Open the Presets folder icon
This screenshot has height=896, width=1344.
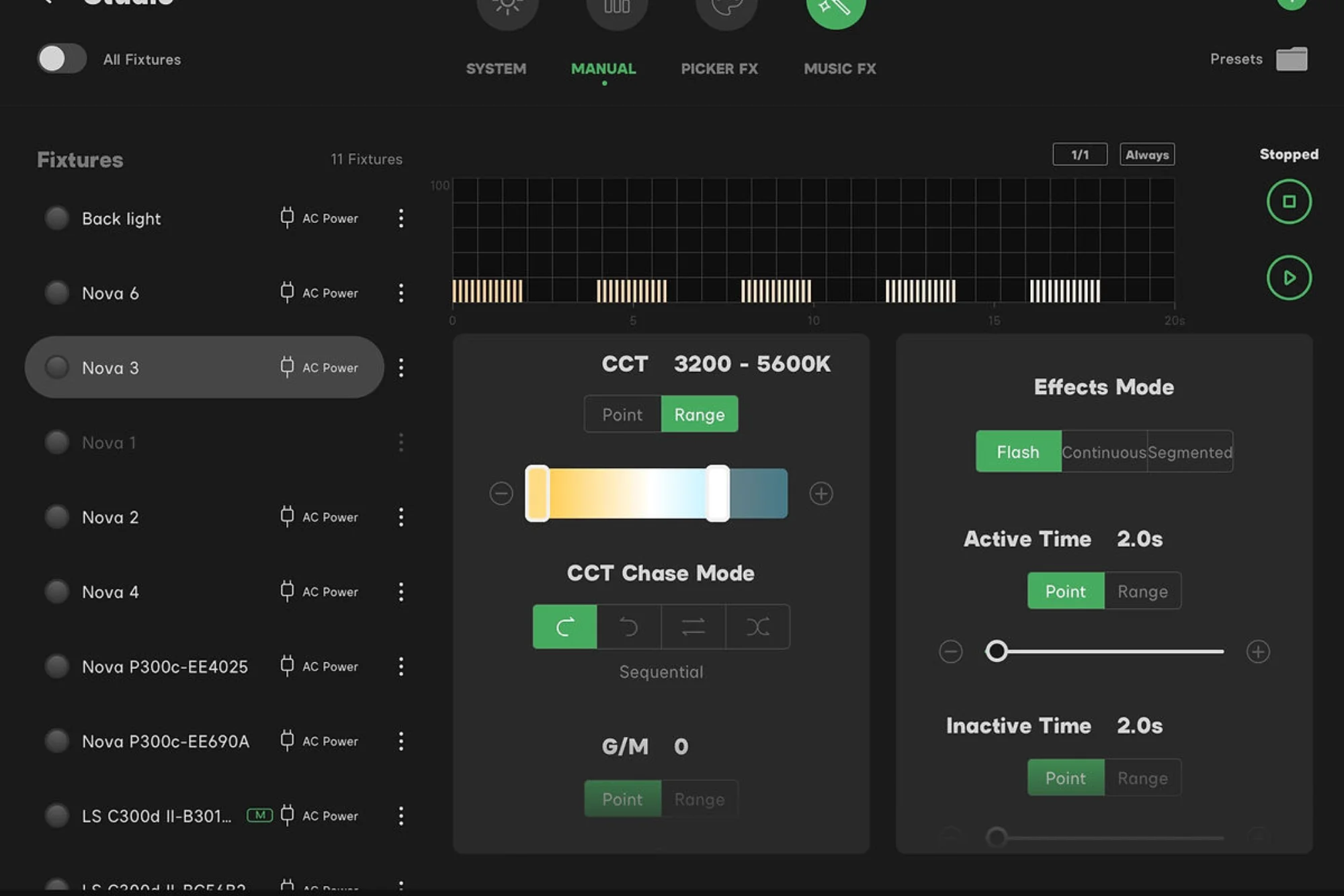pos(1294,59)
